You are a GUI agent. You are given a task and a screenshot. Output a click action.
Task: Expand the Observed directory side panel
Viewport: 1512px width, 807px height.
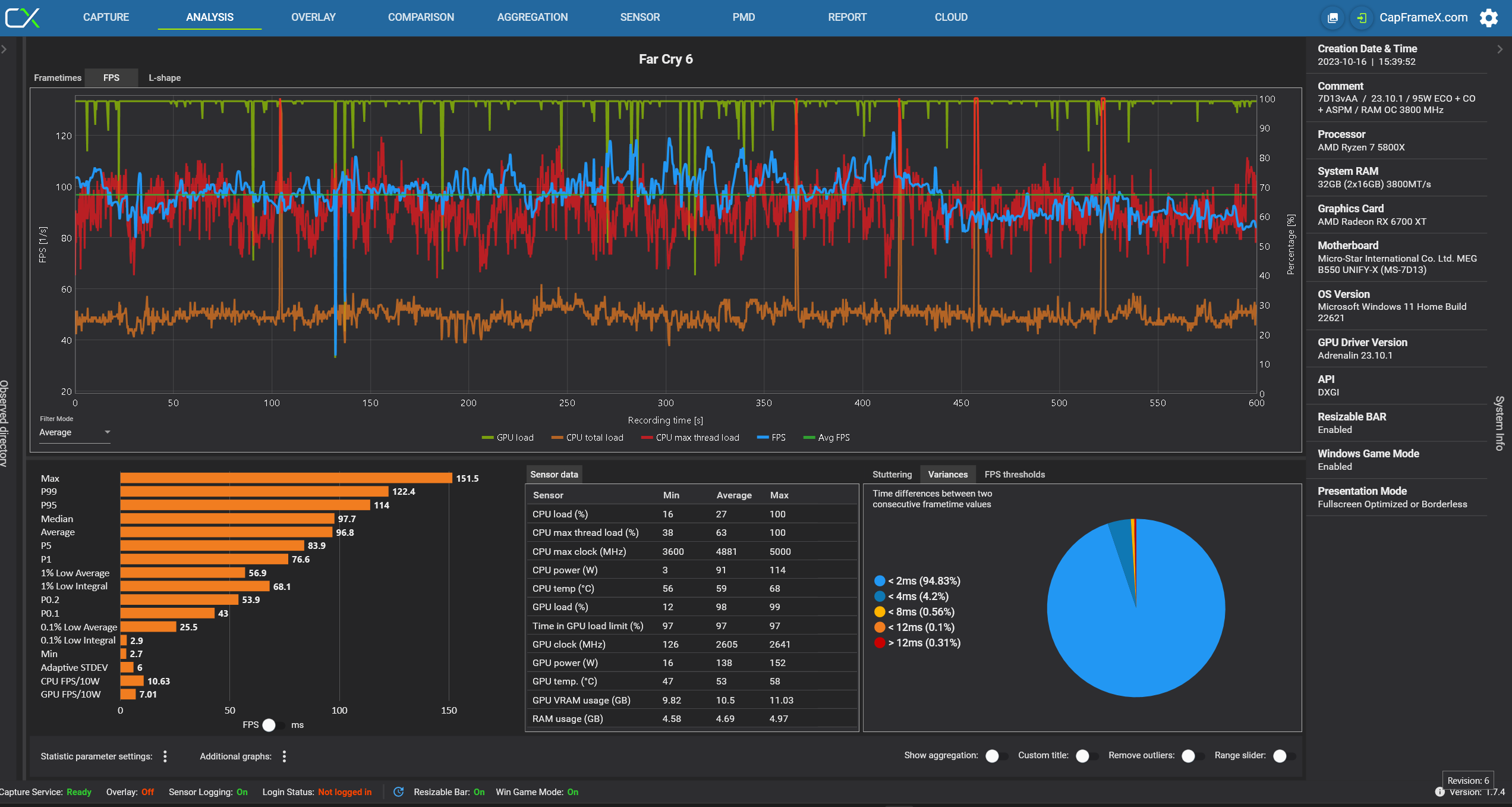click(4, 49)
